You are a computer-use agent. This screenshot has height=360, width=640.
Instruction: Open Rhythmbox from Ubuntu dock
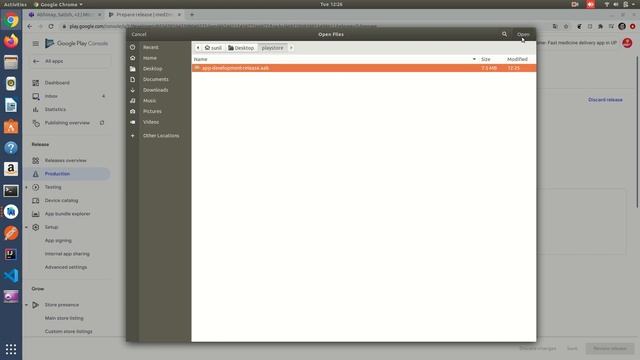coord(11,84)
